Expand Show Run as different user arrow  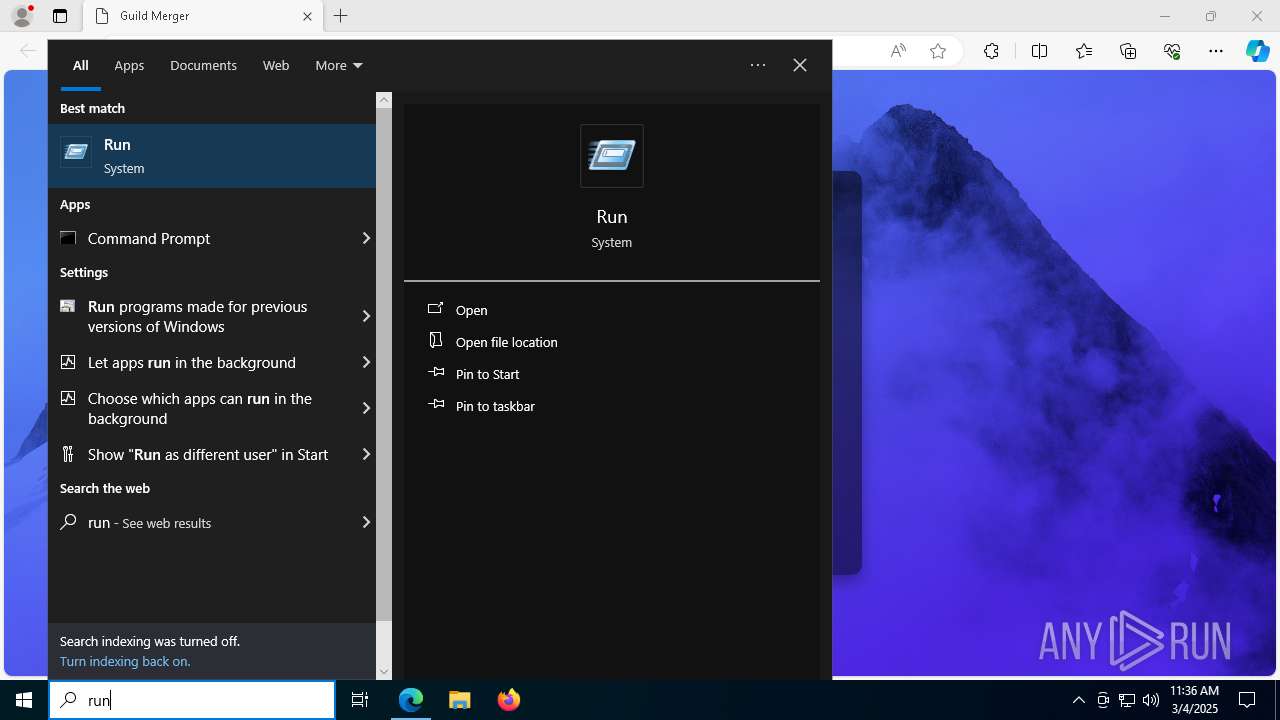(366, 454)
